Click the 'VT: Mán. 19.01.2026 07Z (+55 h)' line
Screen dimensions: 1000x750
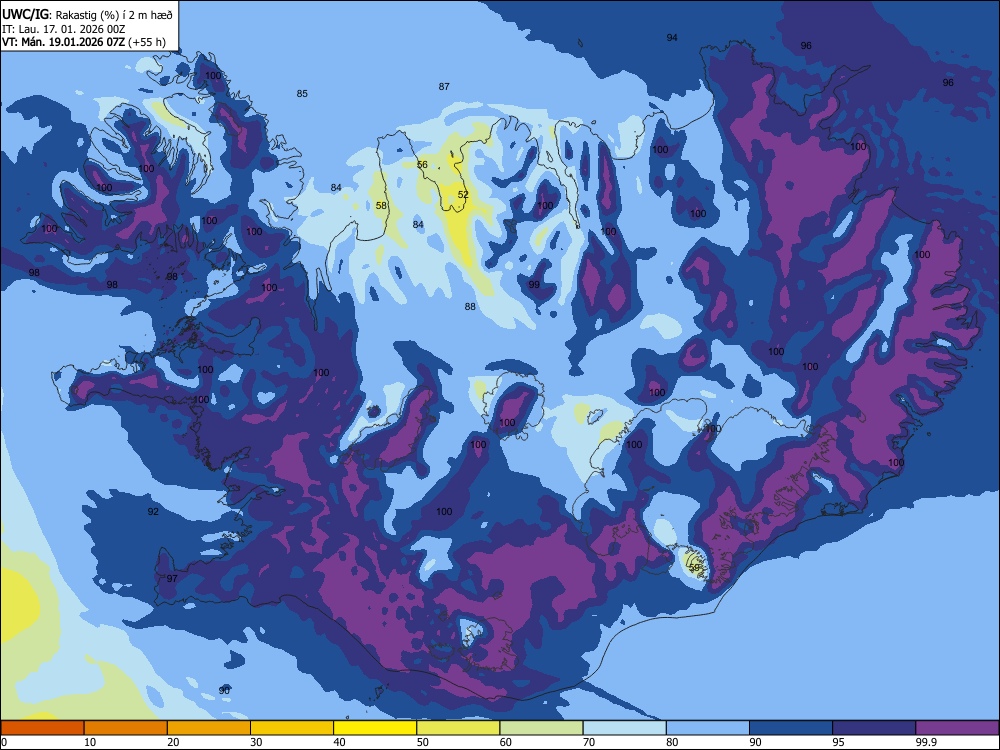point(84,42)
